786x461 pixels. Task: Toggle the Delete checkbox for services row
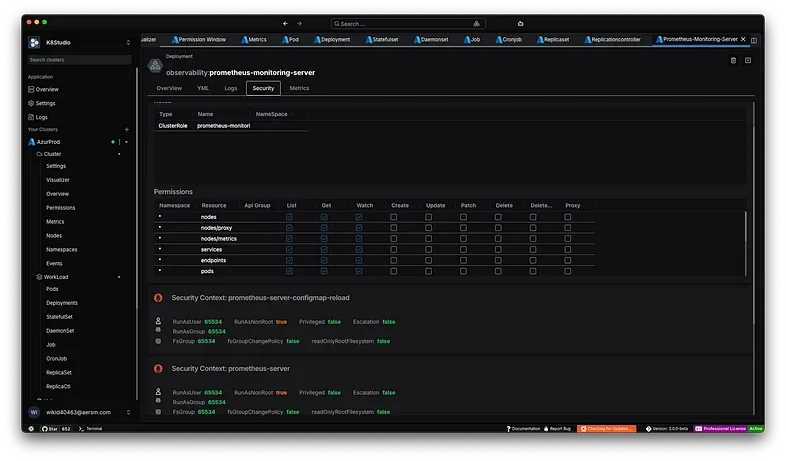(x=499, y=249)
